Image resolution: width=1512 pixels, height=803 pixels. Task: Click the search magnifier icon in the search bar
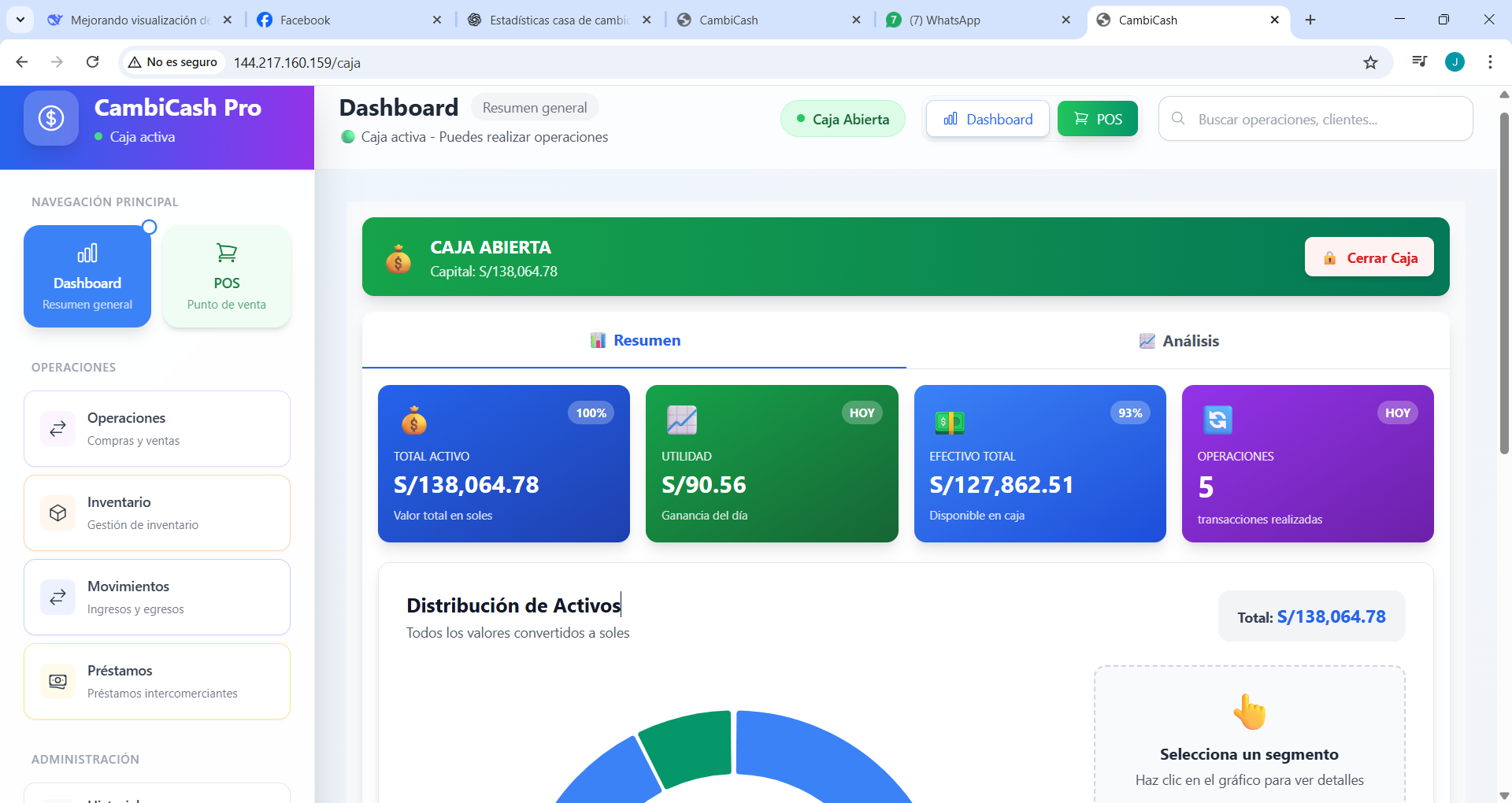point(1178,119)
